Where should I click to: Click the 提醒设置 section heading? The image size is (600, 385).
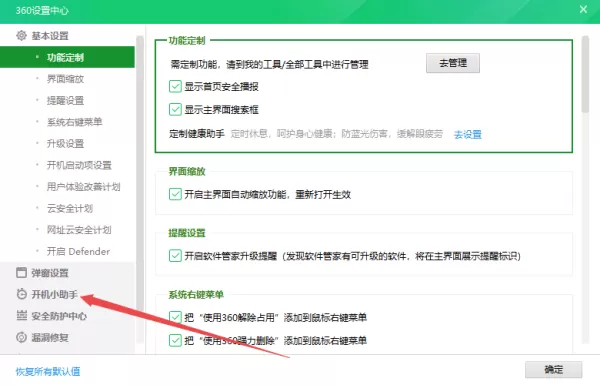tap(187, 233)
